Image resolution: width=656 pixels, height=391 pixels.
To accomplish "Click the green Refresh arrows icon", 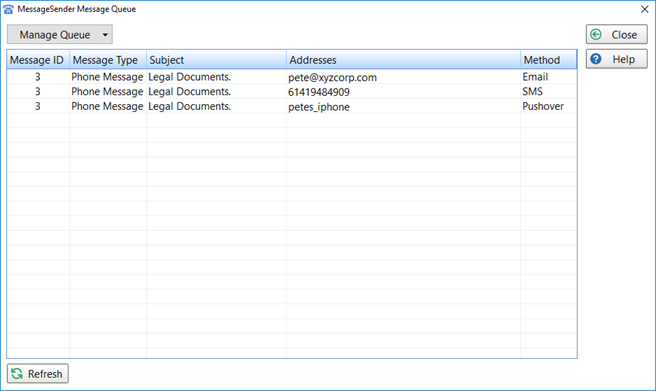I will (17, 373).
